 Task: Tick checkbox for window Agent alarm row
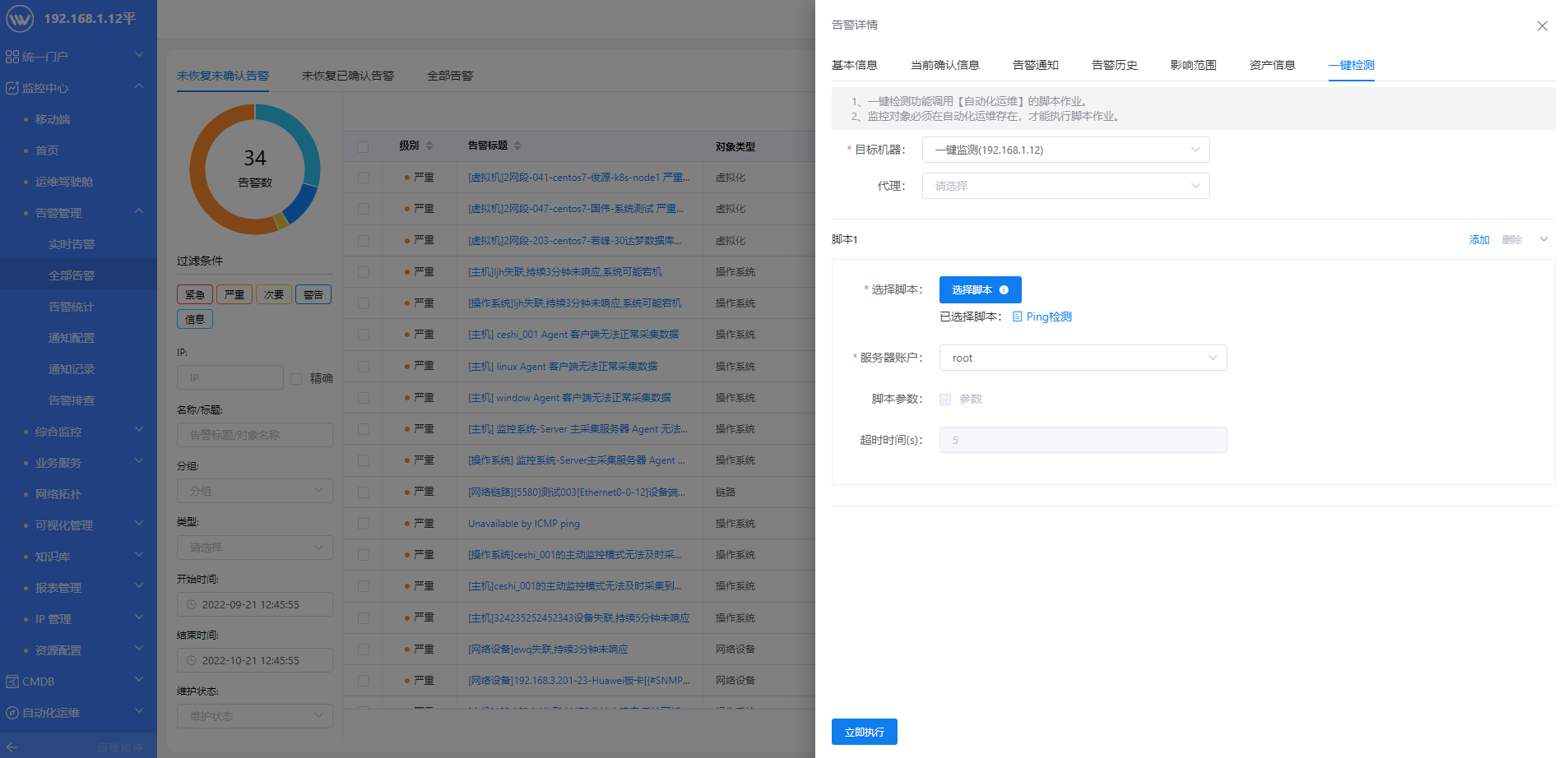(363, 398)
